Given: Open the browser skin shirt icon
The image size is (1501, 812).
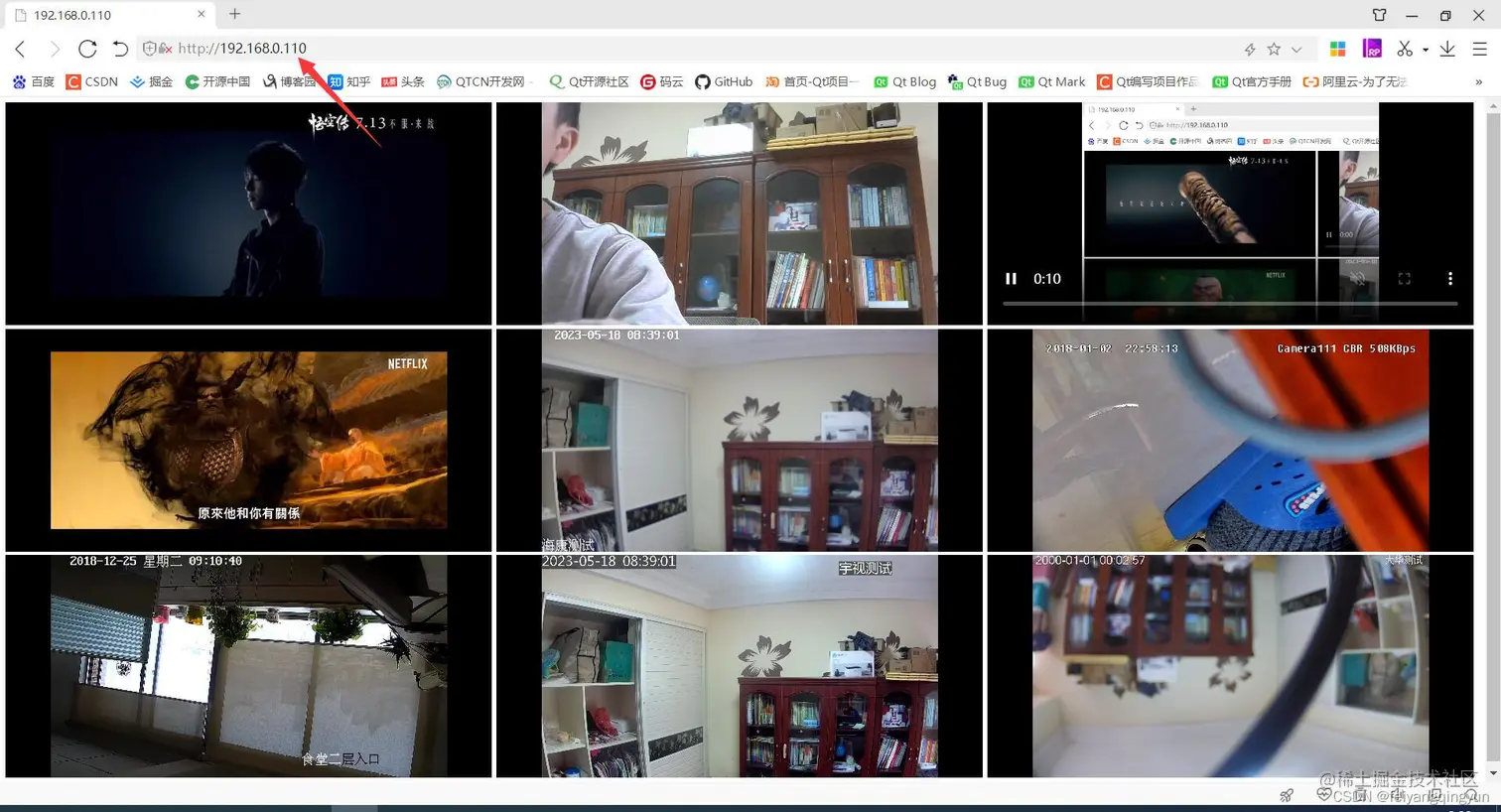Looking at the screenshot, I should [1380, 15].
